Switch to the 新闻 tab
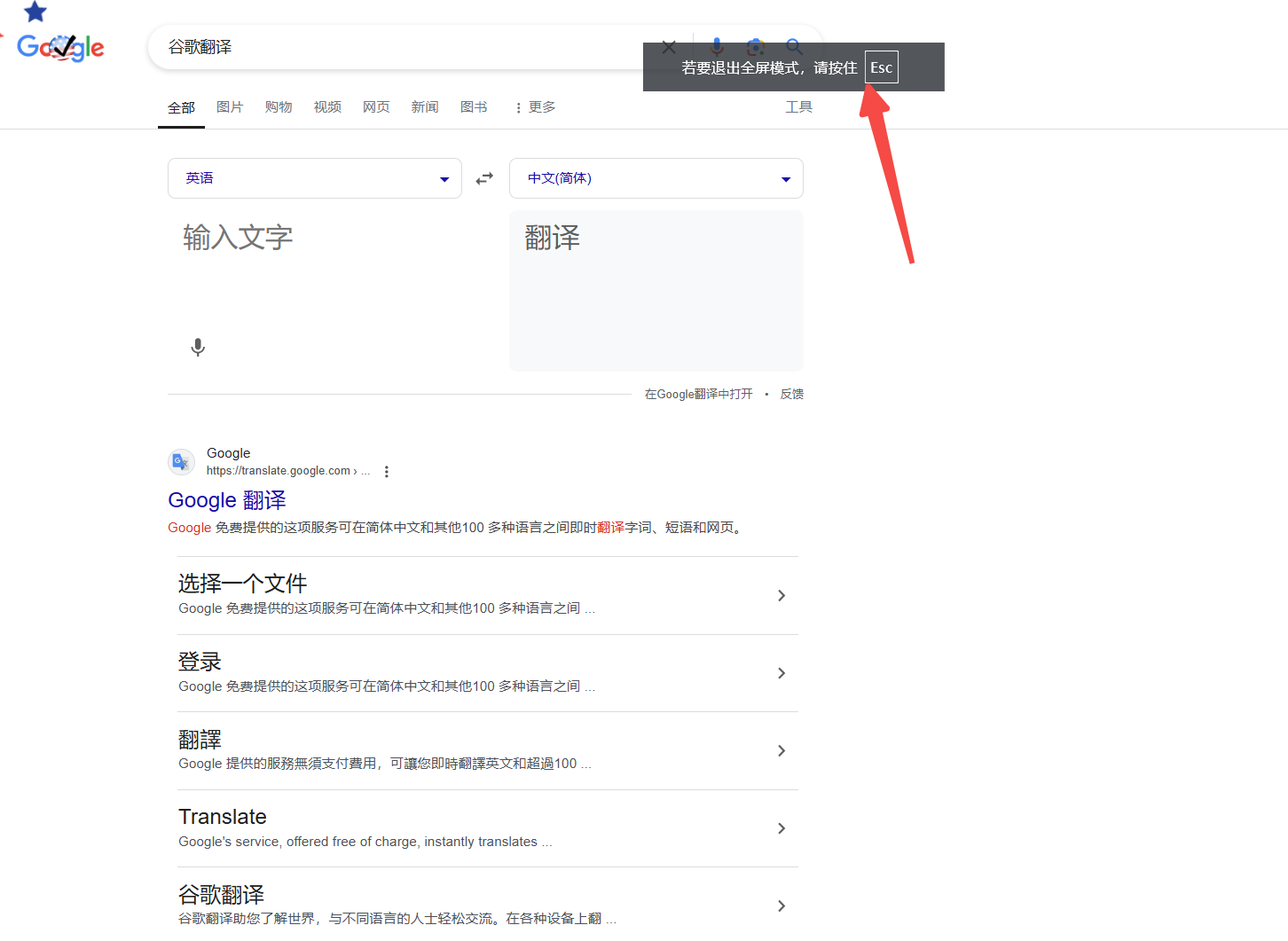This screenshot has height=941, width=1288. click(x=425, y=106)
